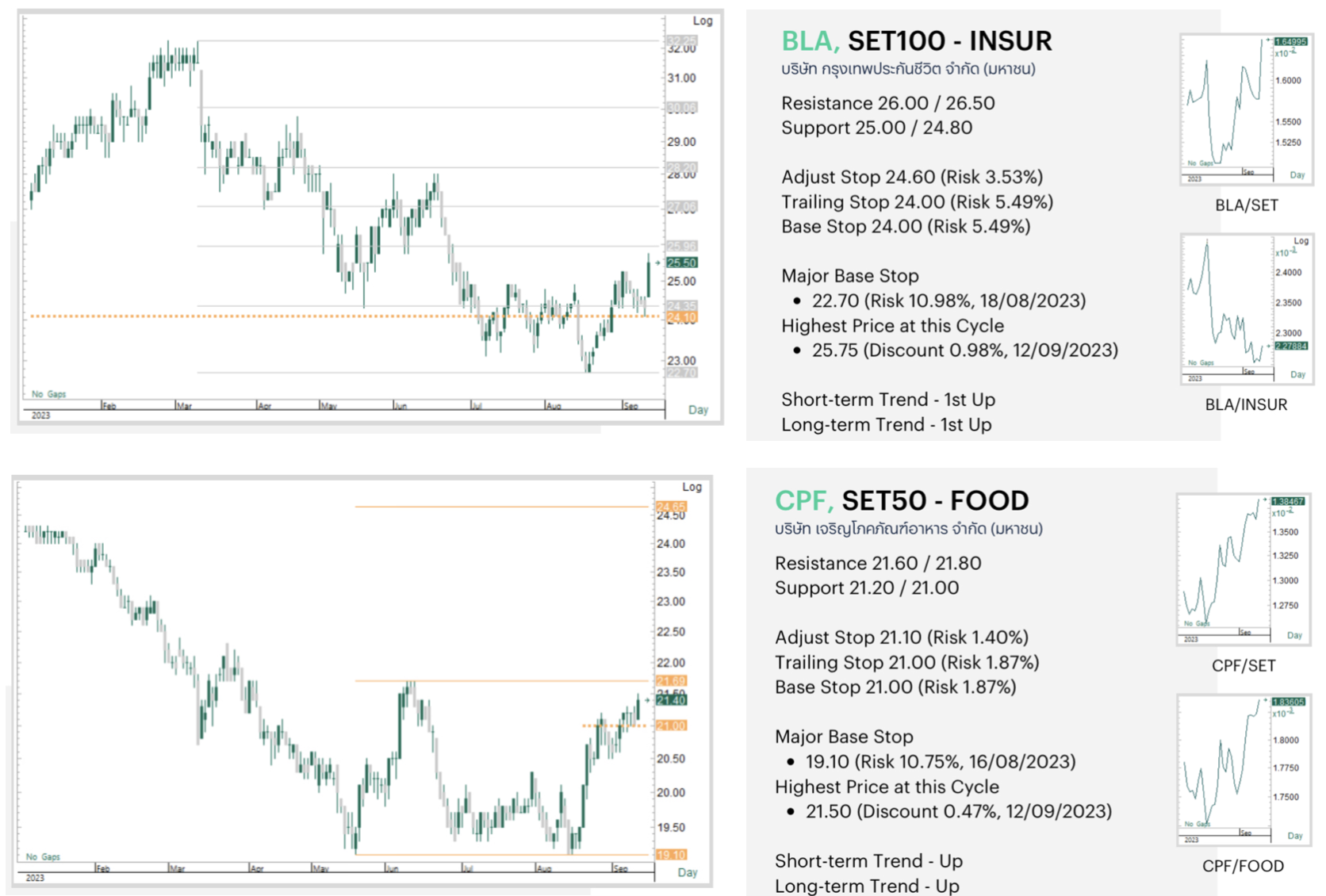The width and height of the screenshot is (1326, 896).
Task: Select 'Resistance 21.60 / 21.80' line
Action: 877,563
